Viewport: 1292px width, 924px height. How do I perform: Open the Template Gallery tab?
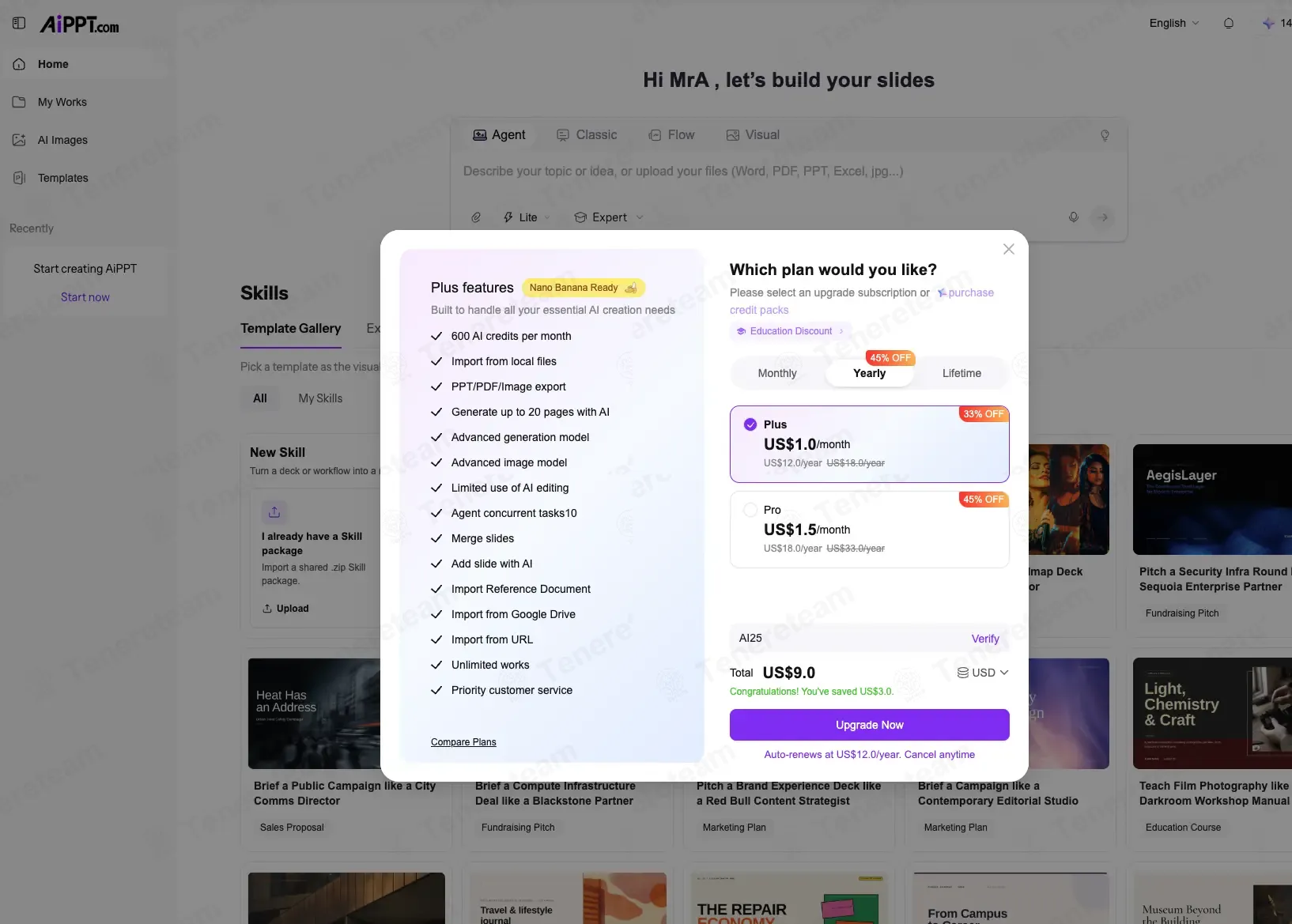coord(291,328)
